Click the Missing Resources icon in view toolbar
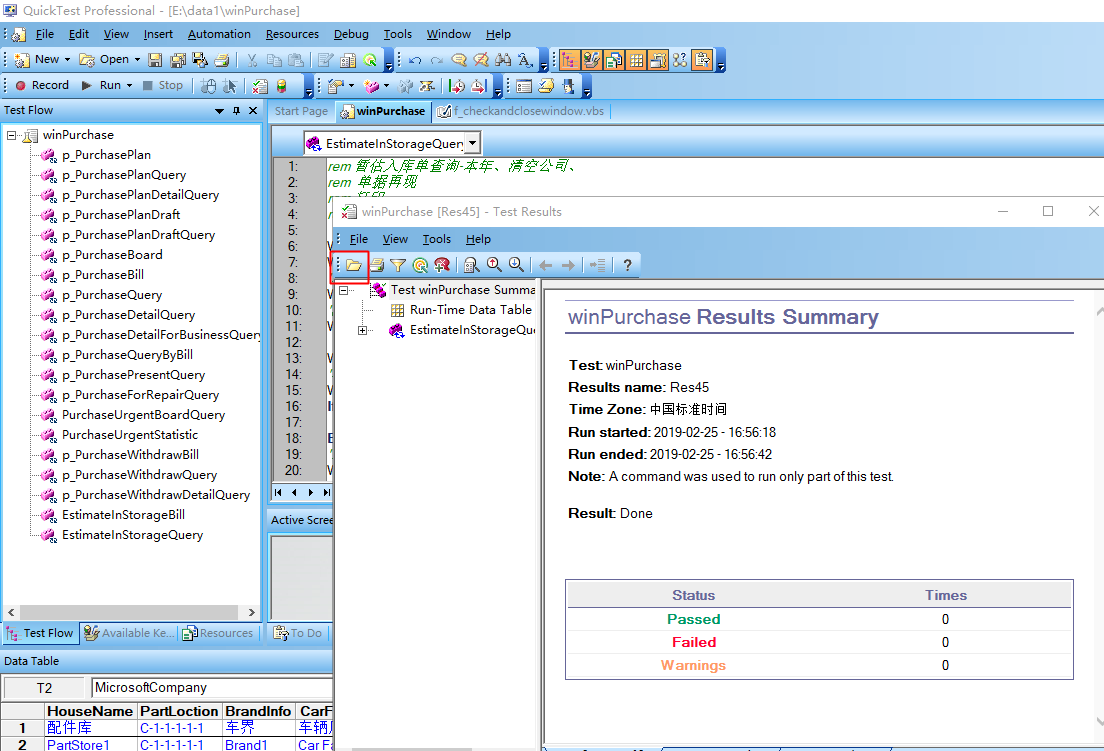 (679, 60)
